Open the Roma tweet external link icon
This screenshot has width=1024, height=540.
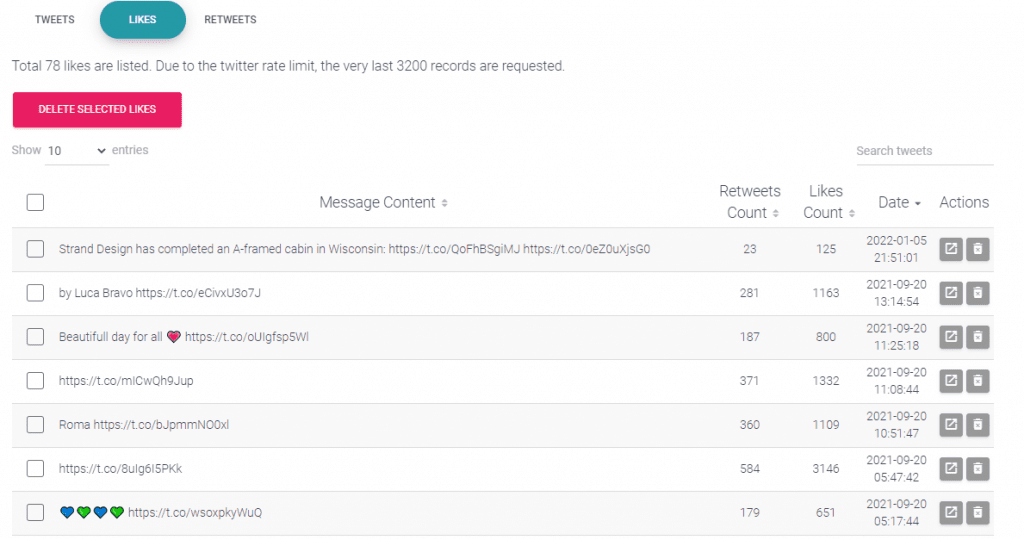[x=951, y=424]
